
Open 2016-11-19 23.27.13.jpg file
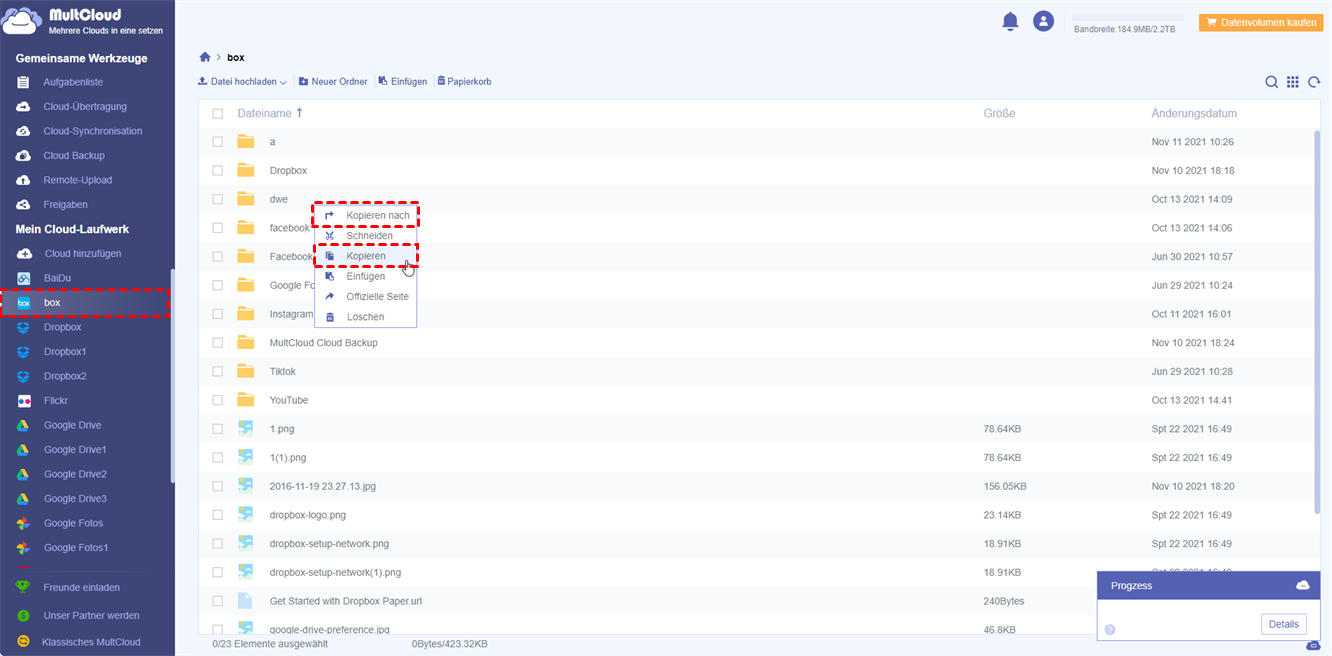click(x=323, y=486)
